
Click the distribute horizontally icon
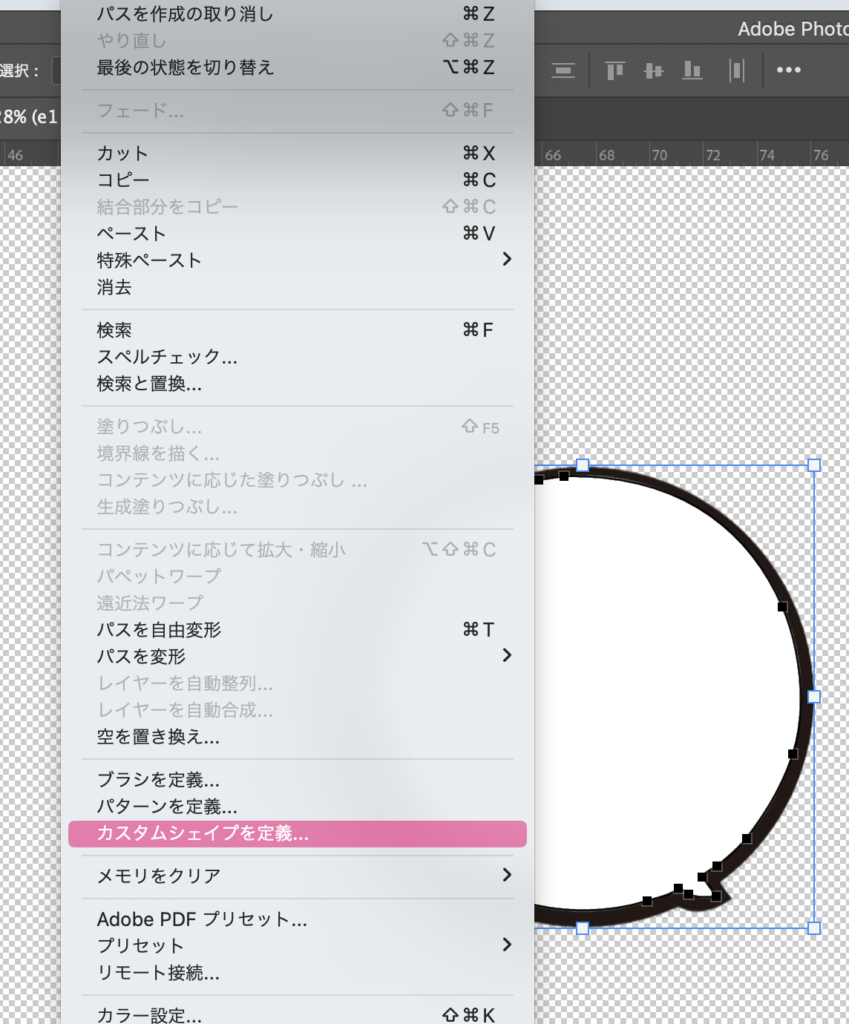[737, 70]
